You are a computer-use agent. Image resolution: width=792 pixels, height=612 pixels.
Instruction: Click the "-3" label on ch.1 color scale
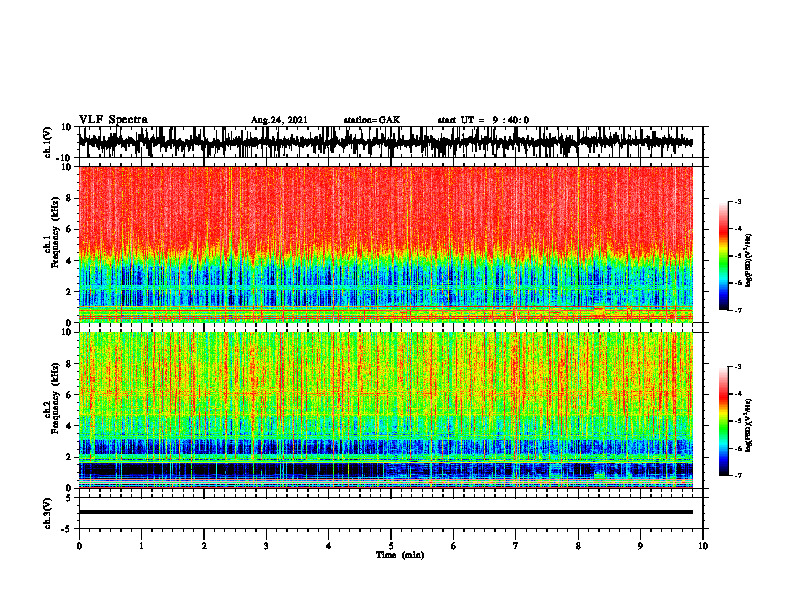738,201
